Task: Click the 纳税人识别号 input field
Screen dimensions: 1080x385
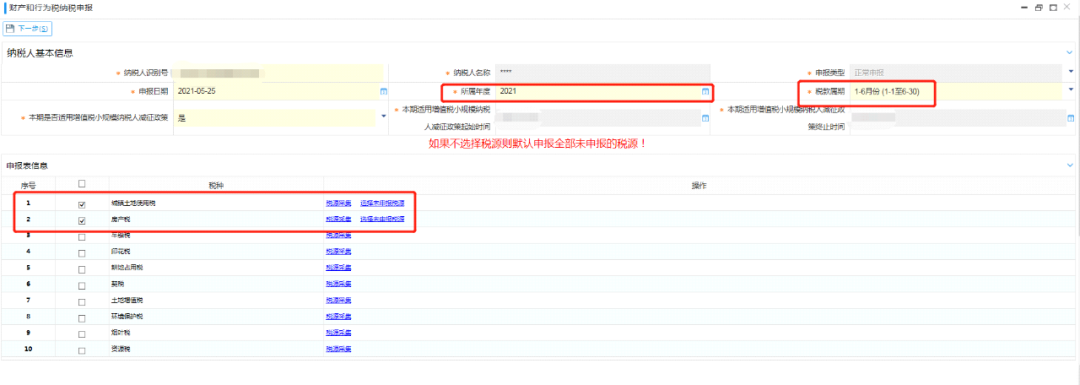Action: click(x=278, y=72)
